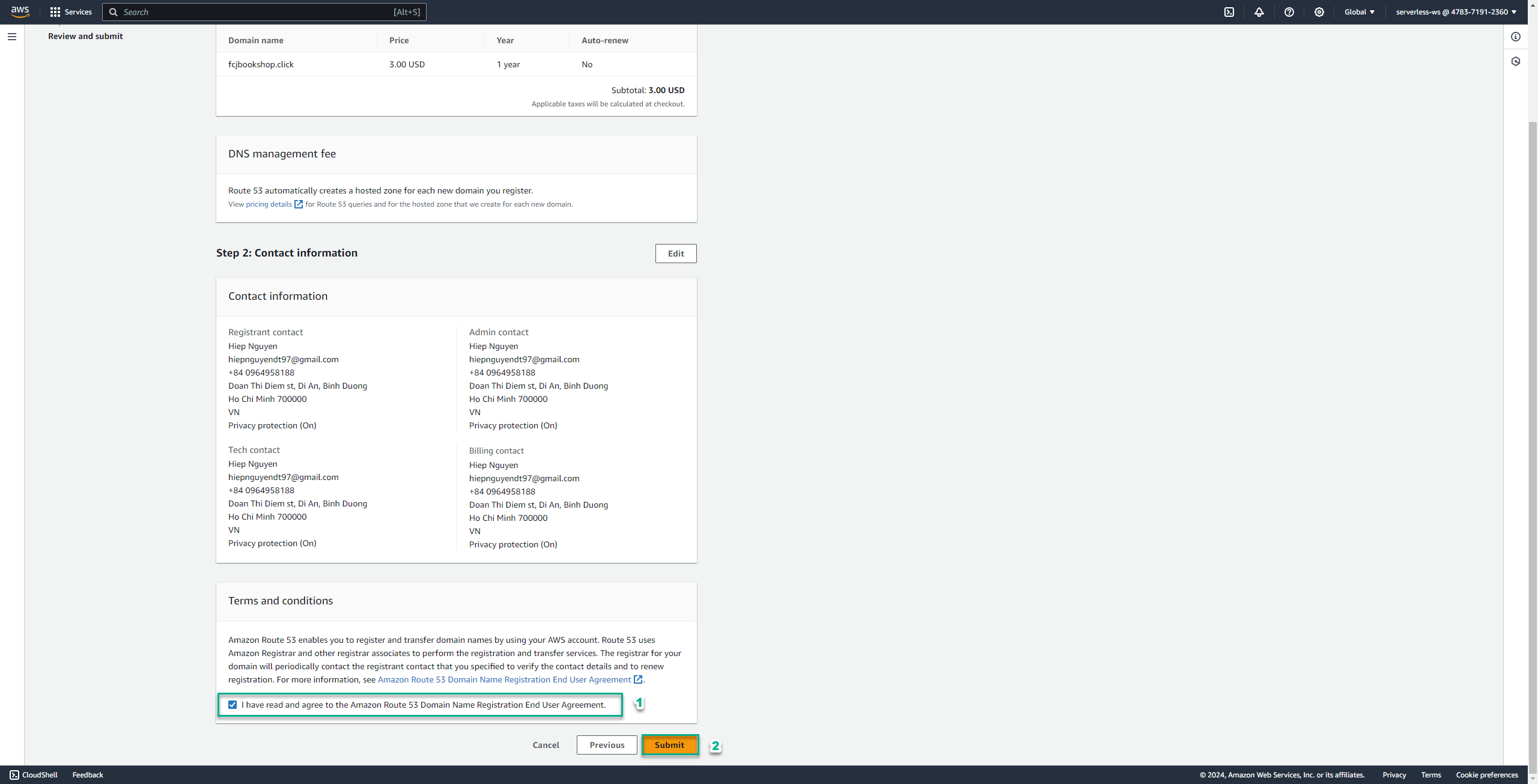
Task: Toggle auto-renew setting for domain
Action: pos(587,63)
